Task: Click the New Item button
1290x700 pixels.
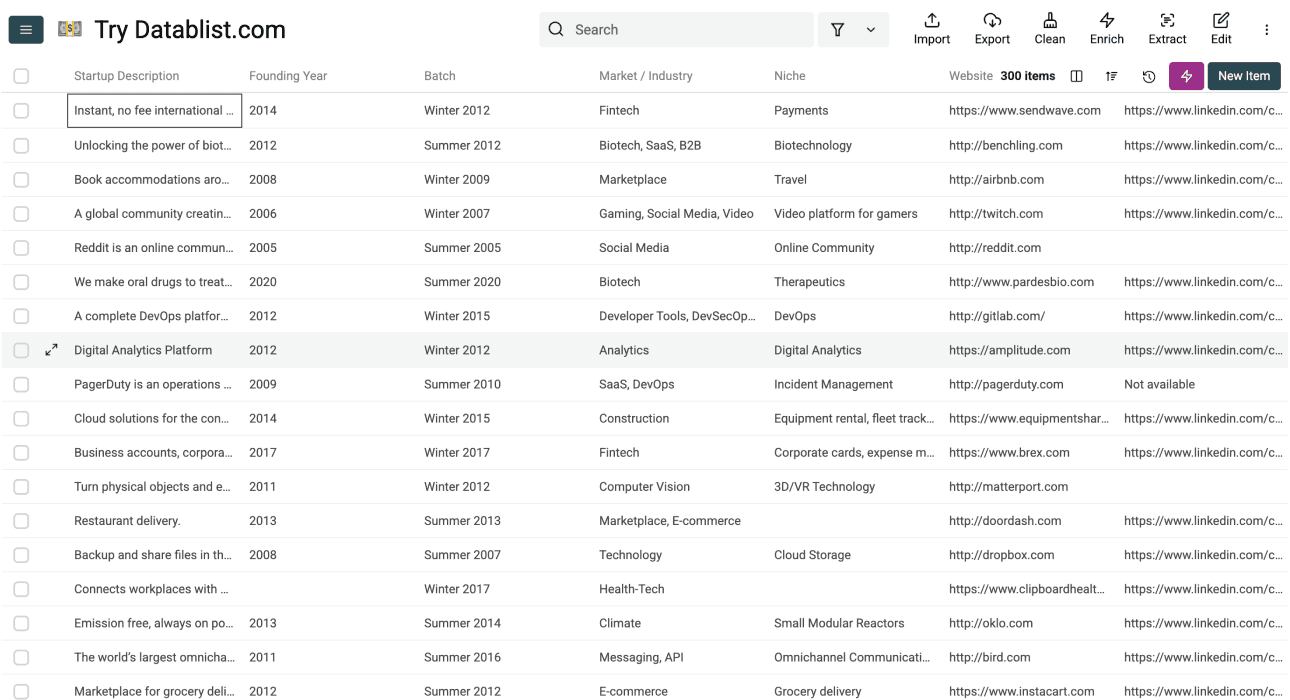Action: pyautogui.click(x=1243, y=76)
